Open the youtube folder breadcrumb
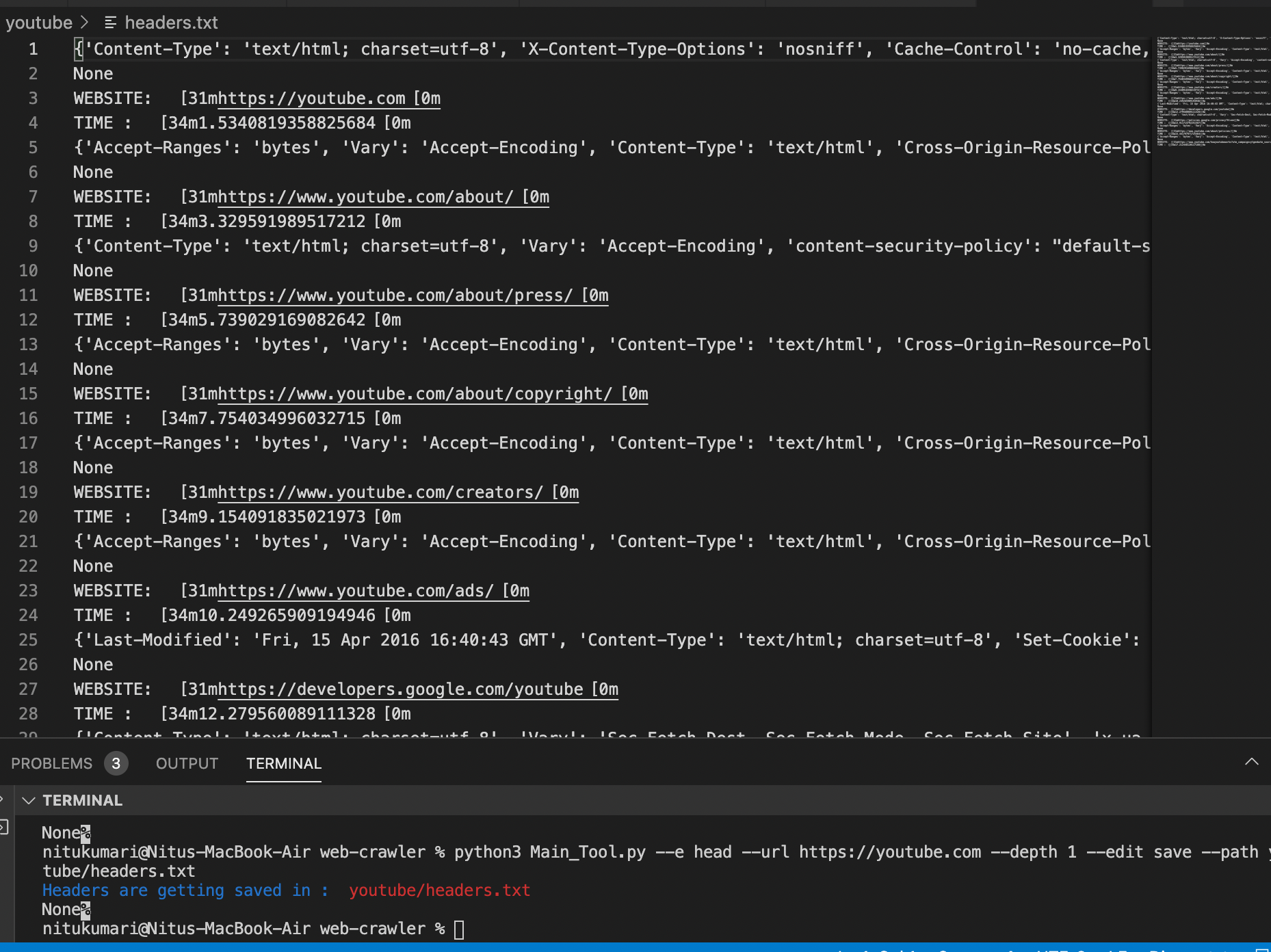 tap(39, 23)
